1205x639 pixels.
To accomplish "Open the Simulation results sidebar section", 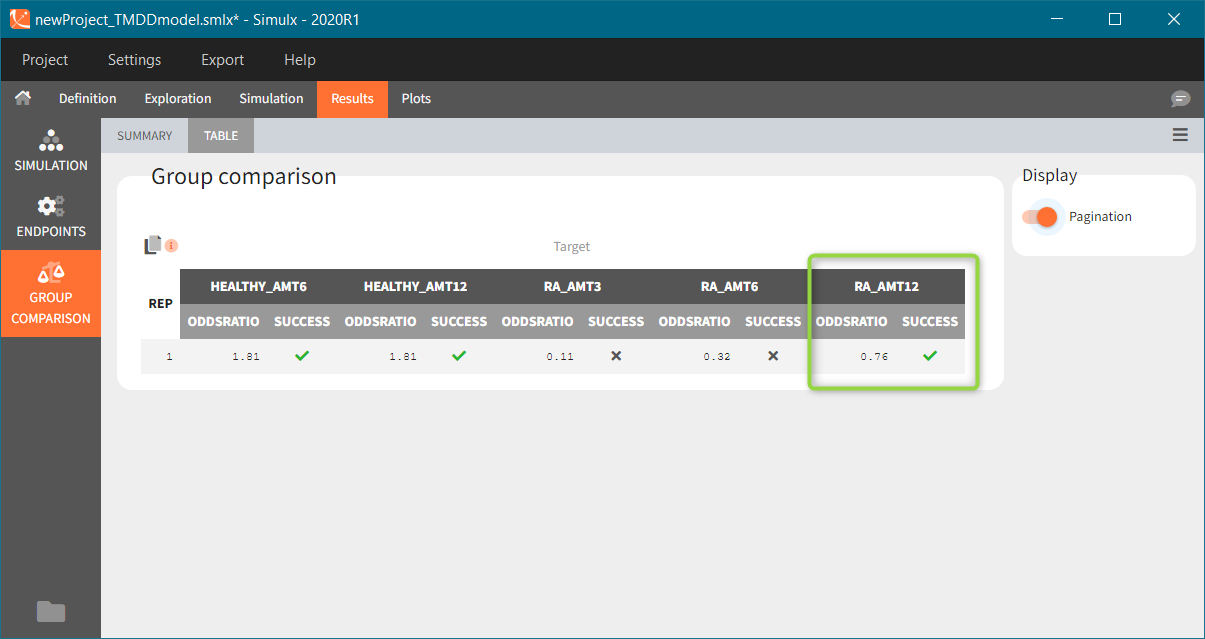I will pyautogui.click(x=51, y=151).
